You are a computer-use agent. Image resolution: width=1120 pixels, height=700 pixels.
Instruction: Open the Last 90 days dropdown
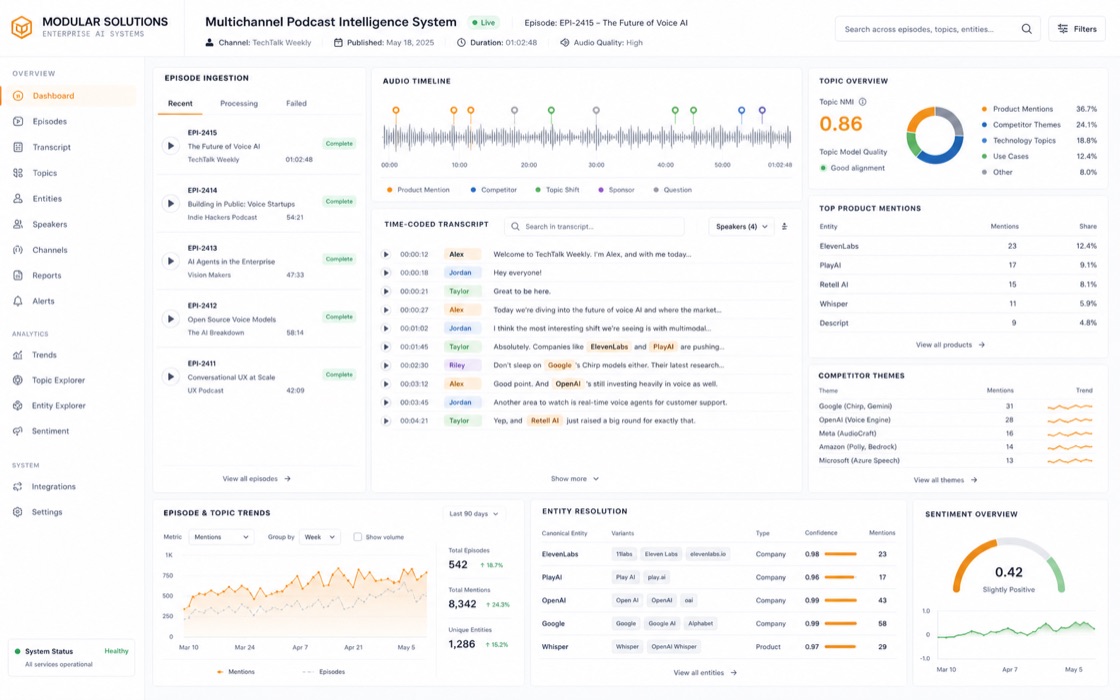tap(474, 514)
